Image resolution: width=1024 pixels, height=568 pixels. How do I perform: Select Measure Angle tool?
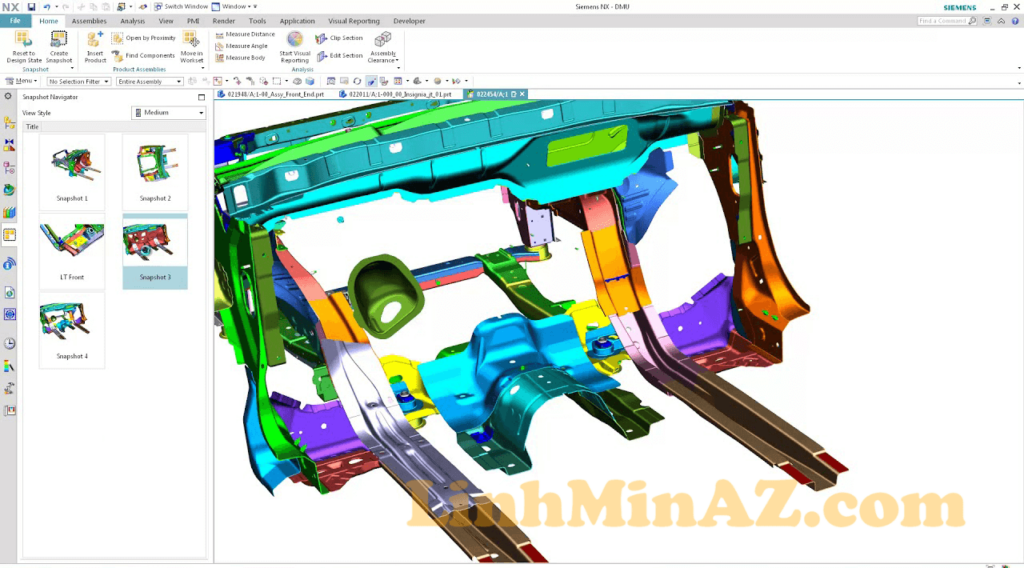241,46
